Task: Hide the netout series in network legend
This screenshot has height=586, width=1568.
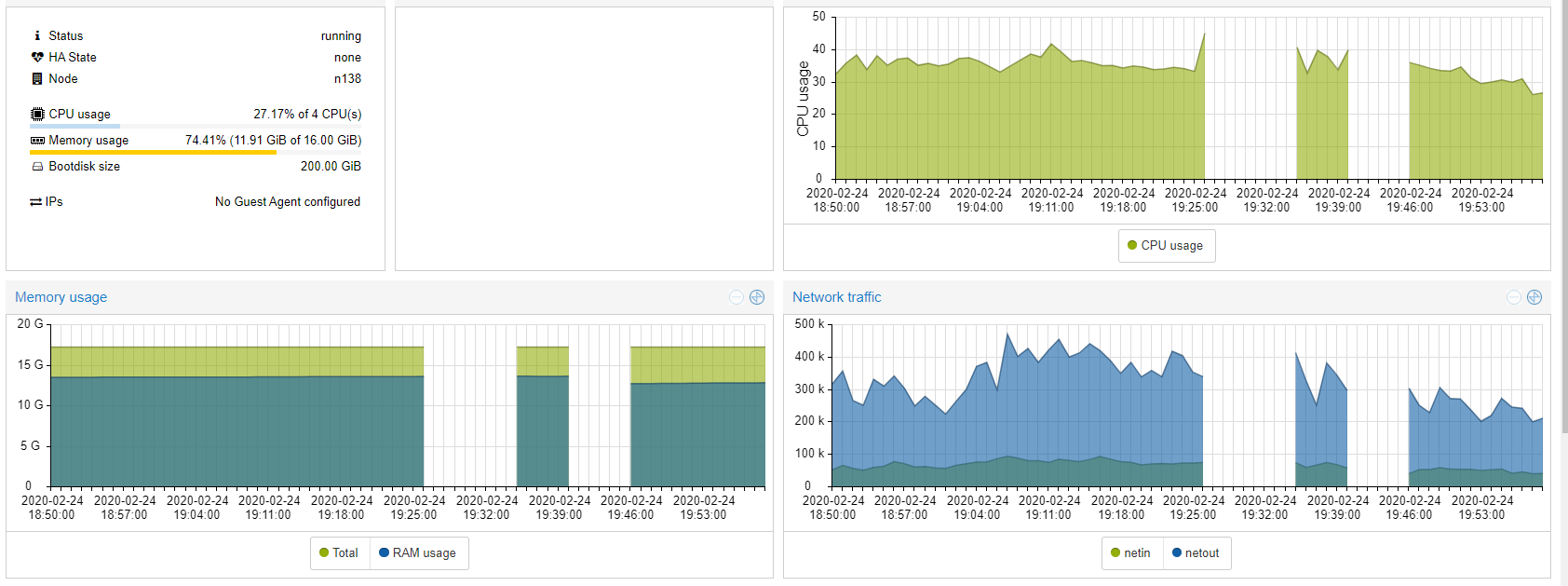Action: (1196, 553)
